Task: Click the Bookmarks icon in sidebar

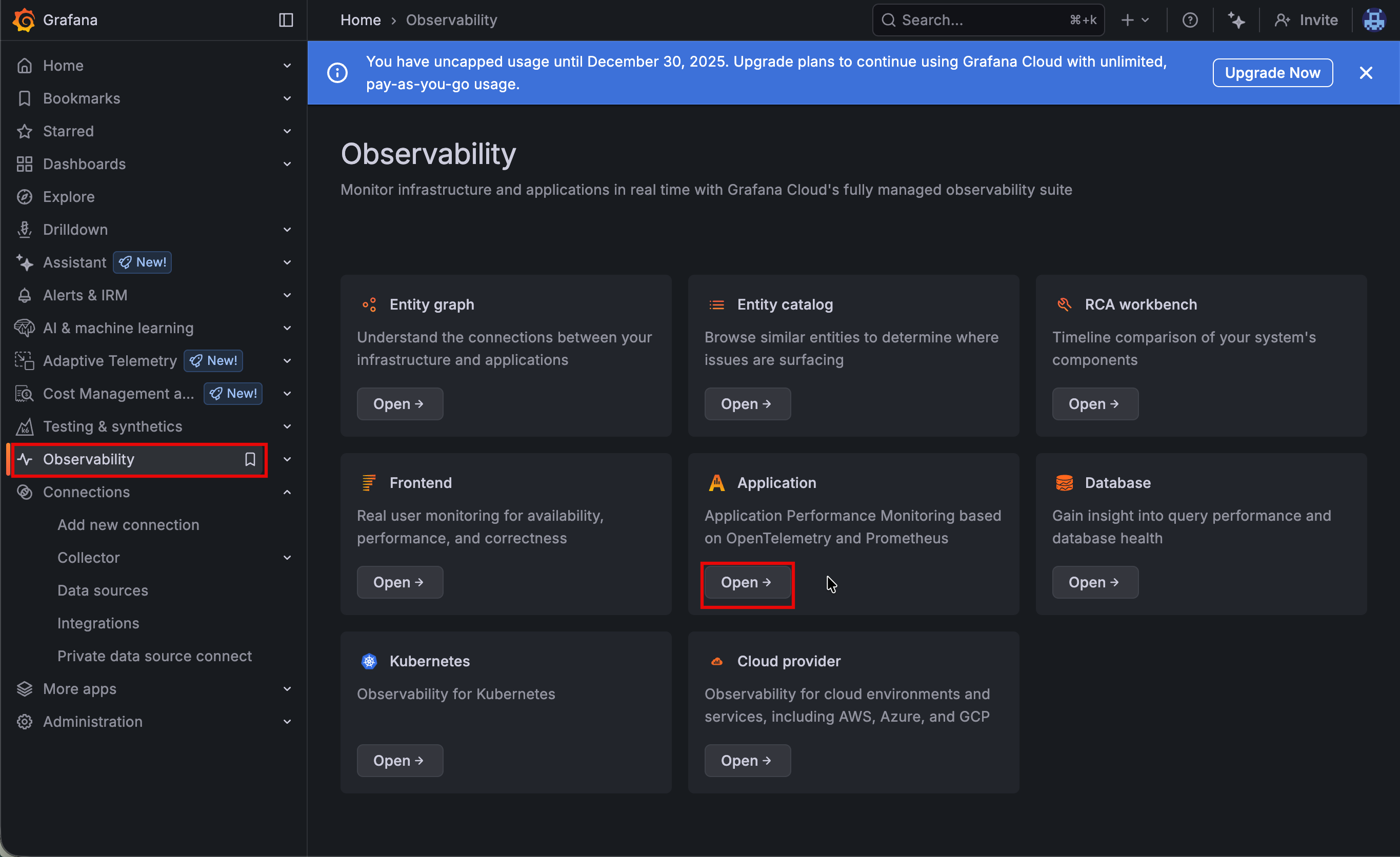Action: (x=25, y=98)
